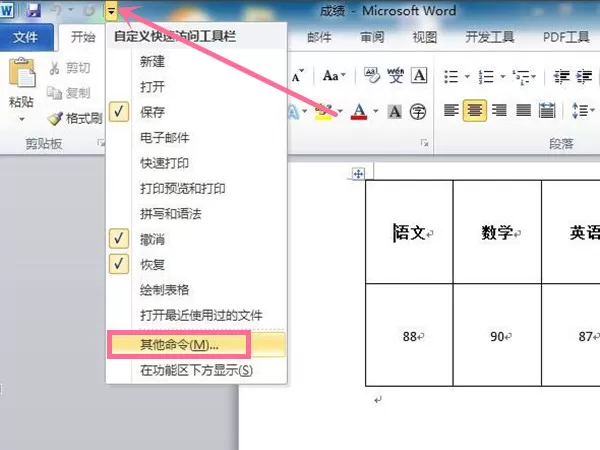This screenshot has height=450, width=600.
Task: Toggle the Customize Quick Access Toolbar dropdown button
Action: pyautogui.click(x=111, y=11)
